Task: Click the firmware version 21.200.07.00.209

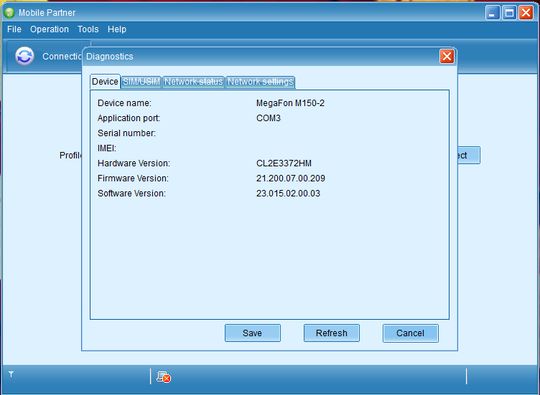Action: (x=291, y=178)
